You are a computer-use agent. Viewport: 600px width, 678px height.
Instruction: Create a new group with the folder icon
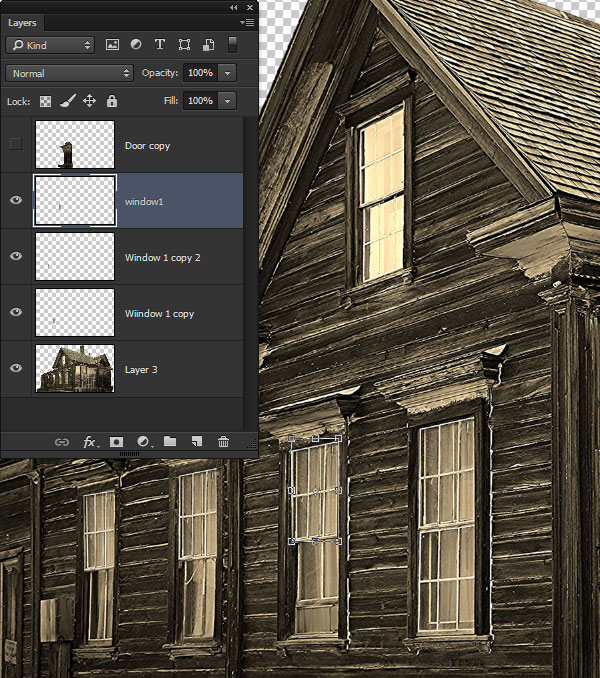tap(170, 441)
